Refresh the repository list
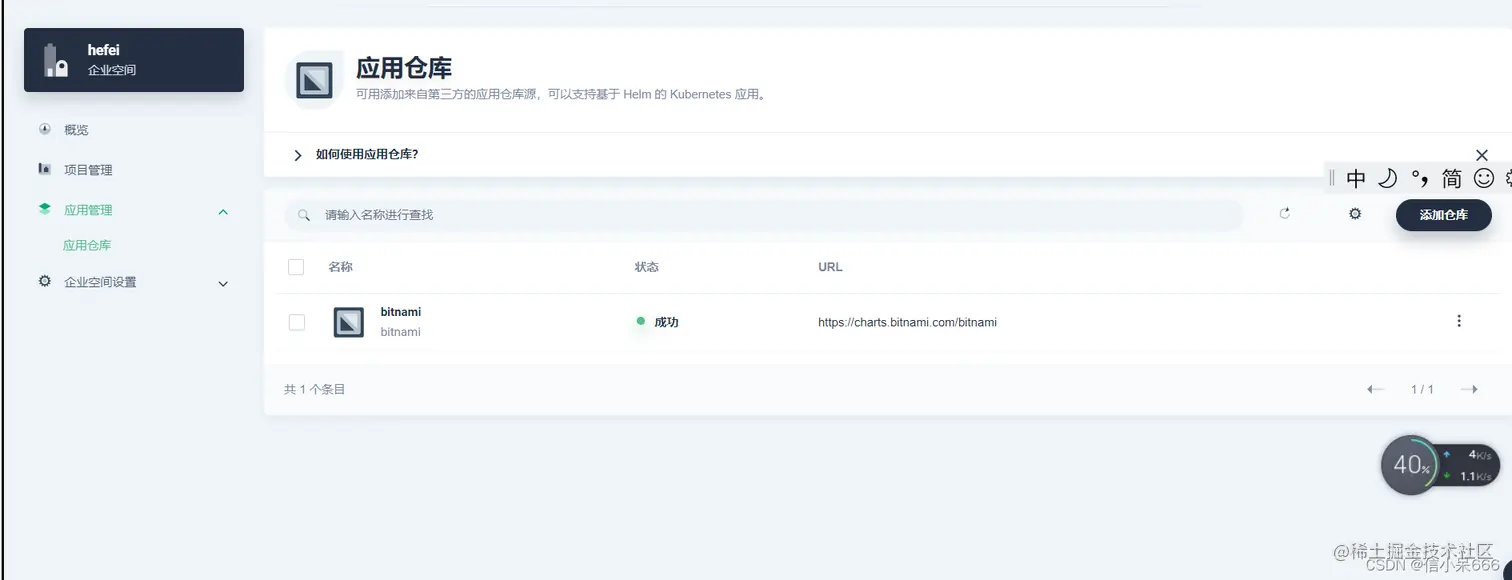Image resolution: width=1512 pixels, height=580 pixels. (1285, 213)
